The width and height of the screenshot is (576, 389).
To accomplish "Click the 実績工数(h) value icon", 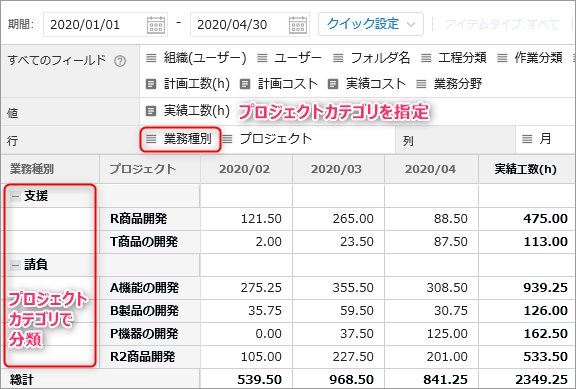I will [x=151, y=111].
